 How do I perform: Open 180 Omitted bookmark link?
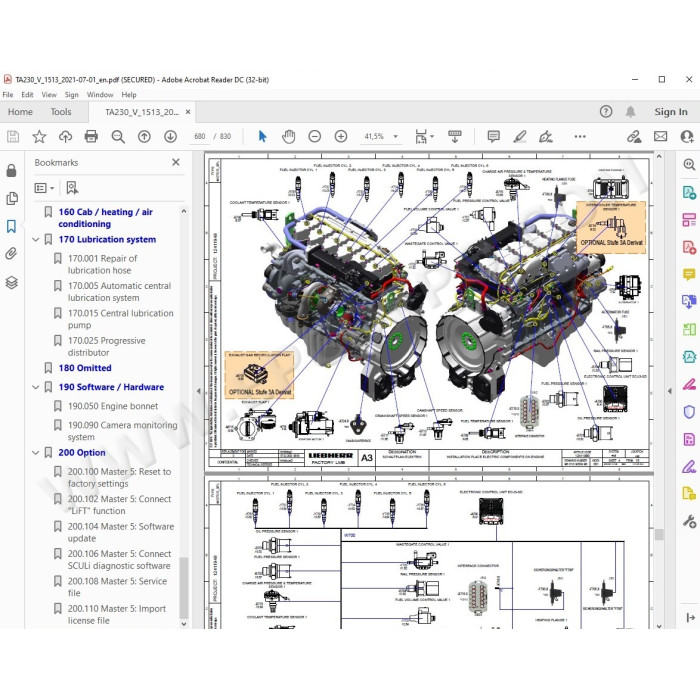tap(85, 368)
